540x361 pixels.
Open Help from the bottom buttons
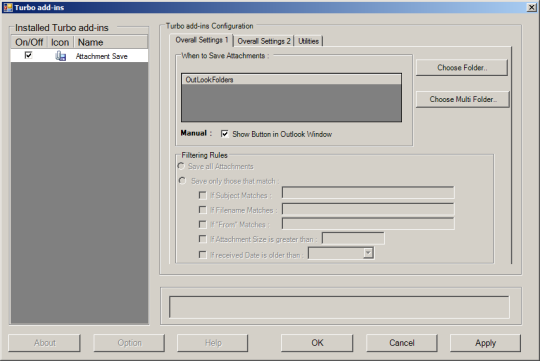pos(212,343)
